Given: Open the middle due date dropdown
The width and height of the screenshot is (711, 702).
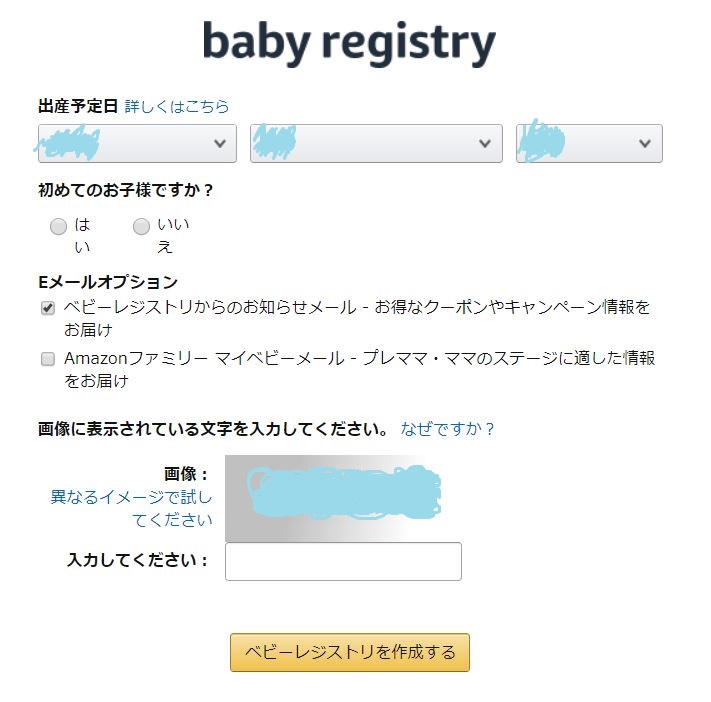Looking at the screenshot, I should coord(376,143).
